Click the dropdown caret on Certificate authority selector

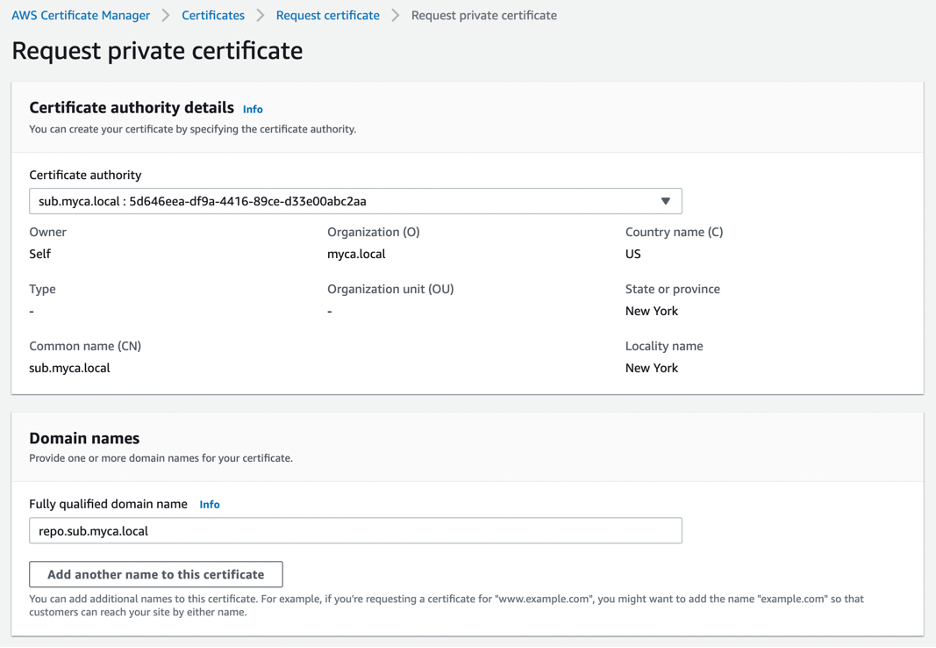click(x=665, y=201)
